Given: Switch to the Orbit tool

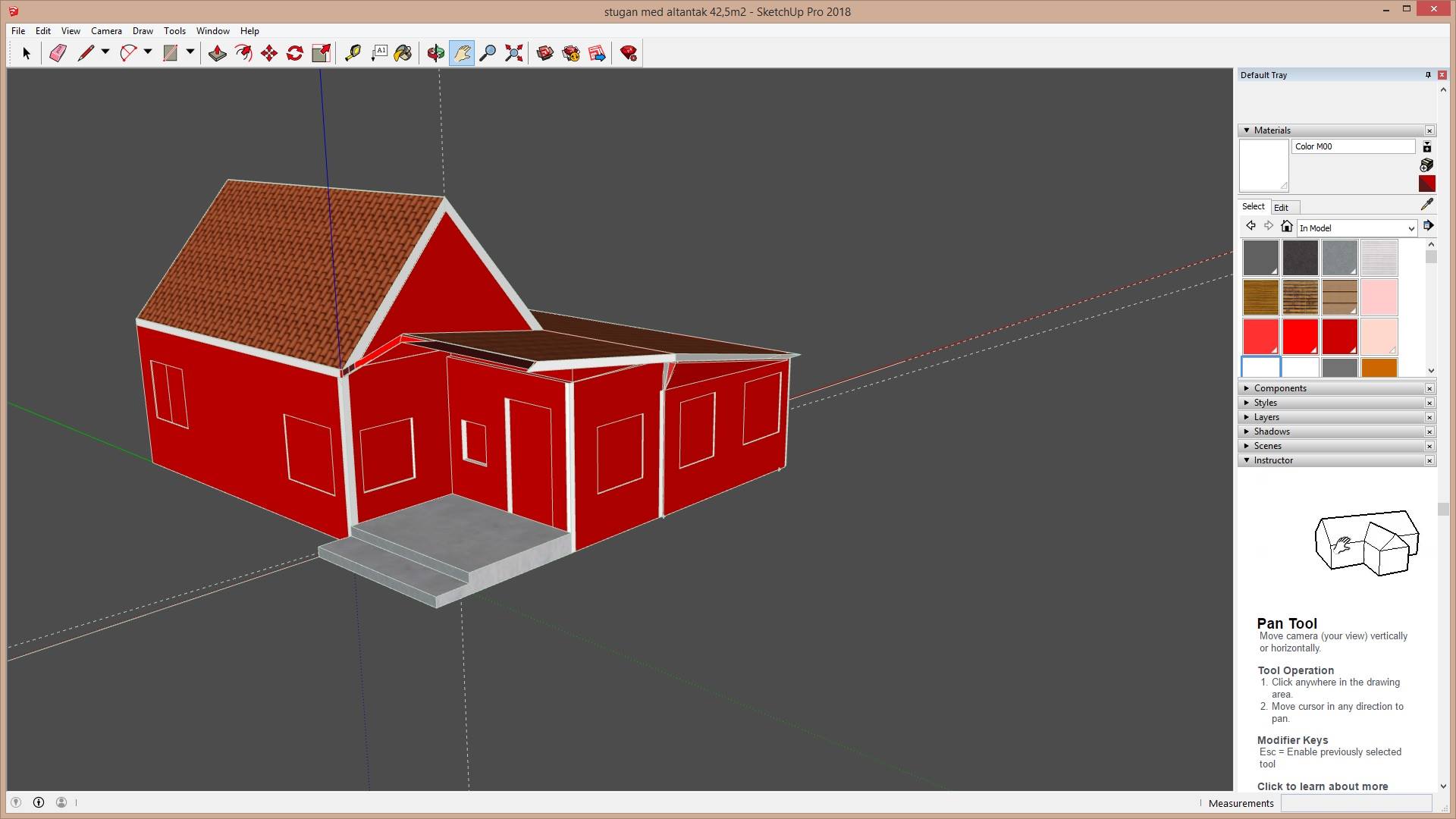Looking at the screenshot, I should [x=435, y=53].
